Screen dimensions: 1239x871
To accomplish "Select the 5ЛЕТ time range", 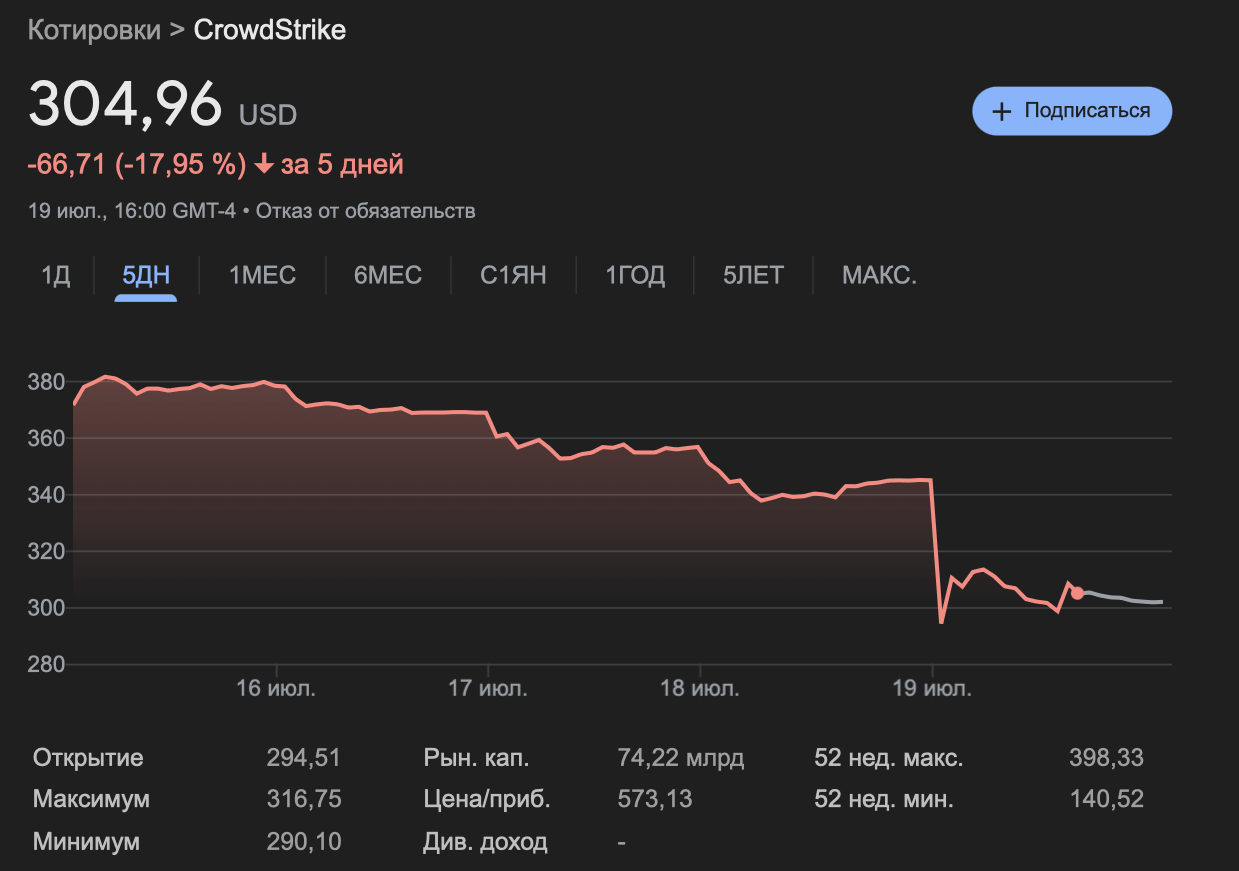I will pyautogui.click(x=754, y=275).
